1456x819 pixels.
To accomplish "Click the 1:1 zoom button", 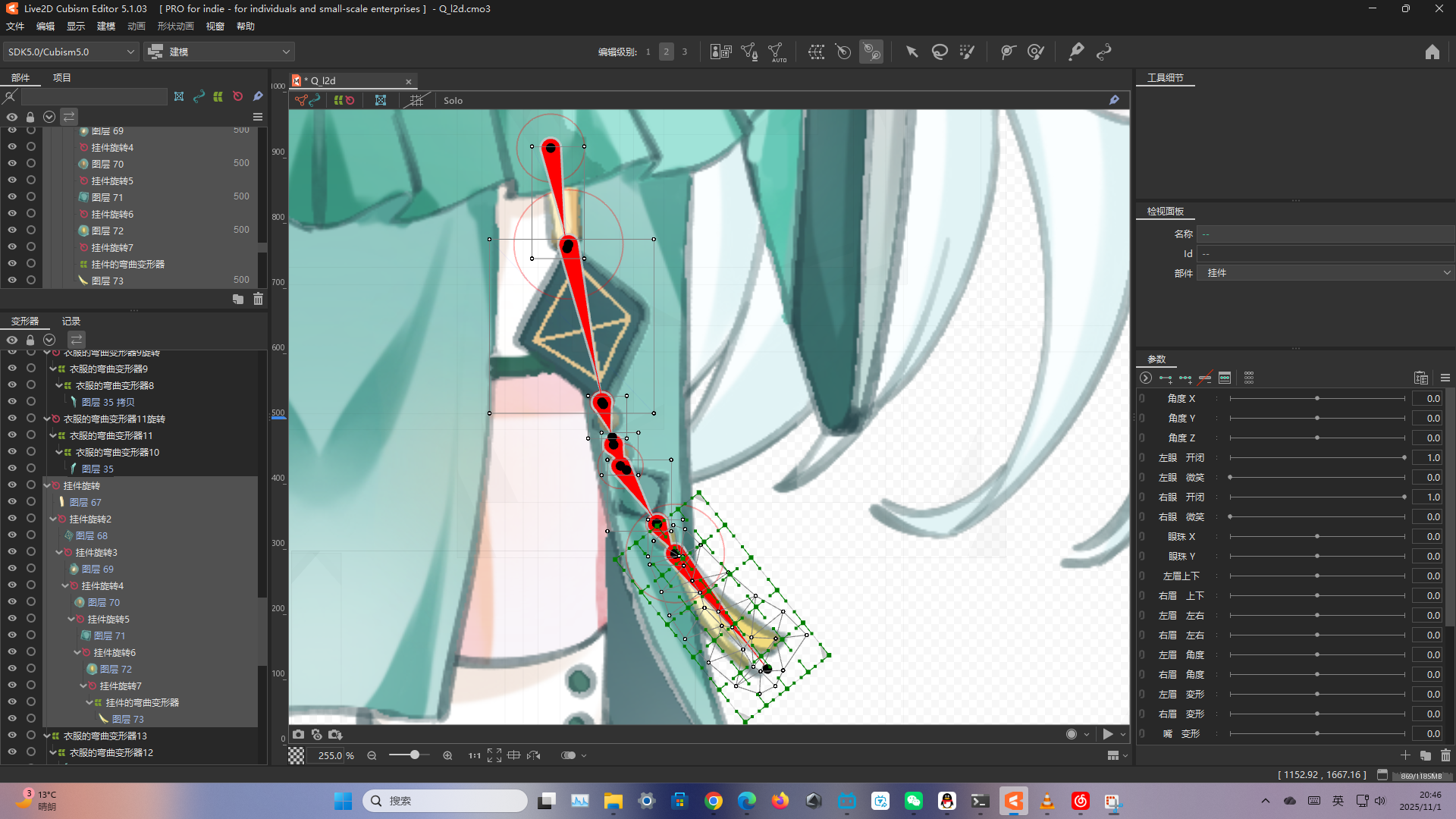I will [x=474, y=755].
